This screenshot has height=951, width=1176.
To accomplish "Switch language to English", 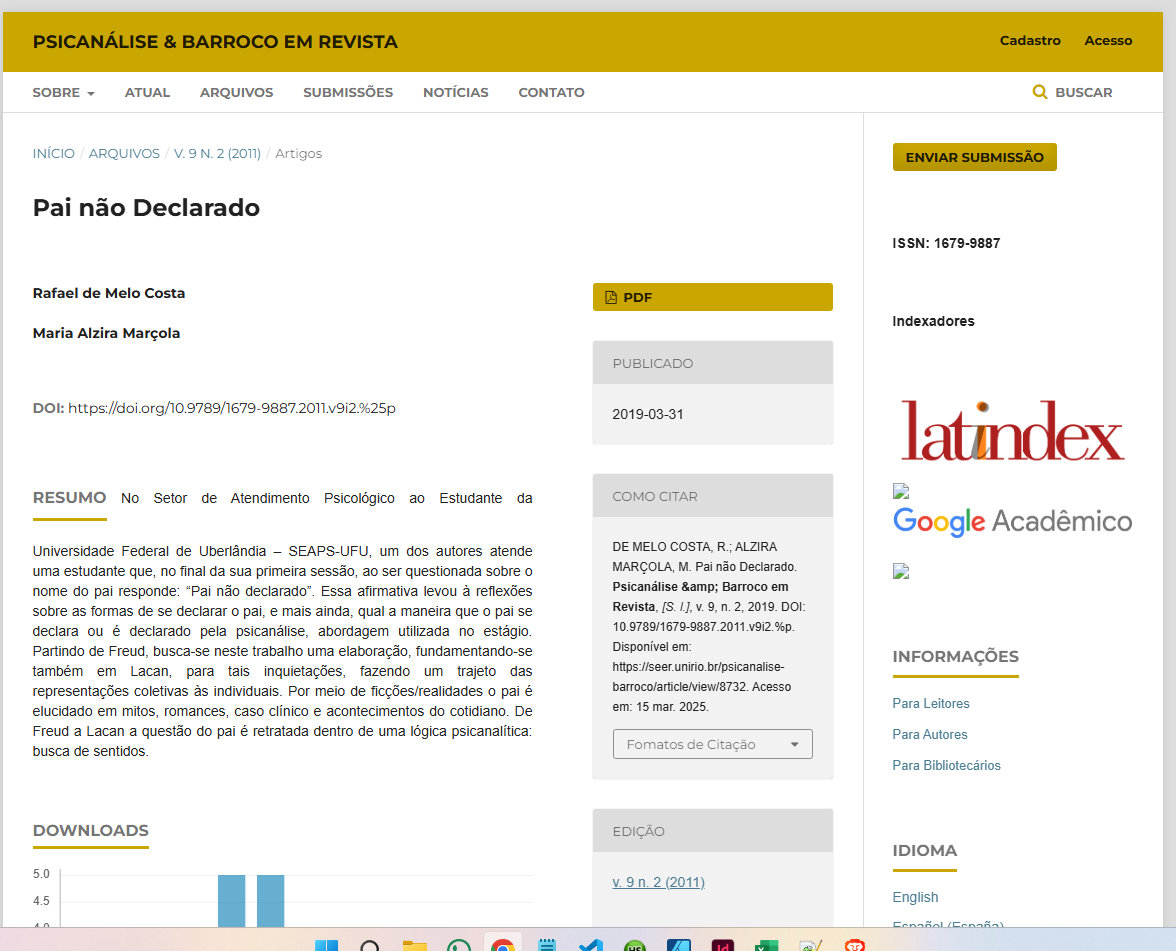I will click(x=915, y=897).
